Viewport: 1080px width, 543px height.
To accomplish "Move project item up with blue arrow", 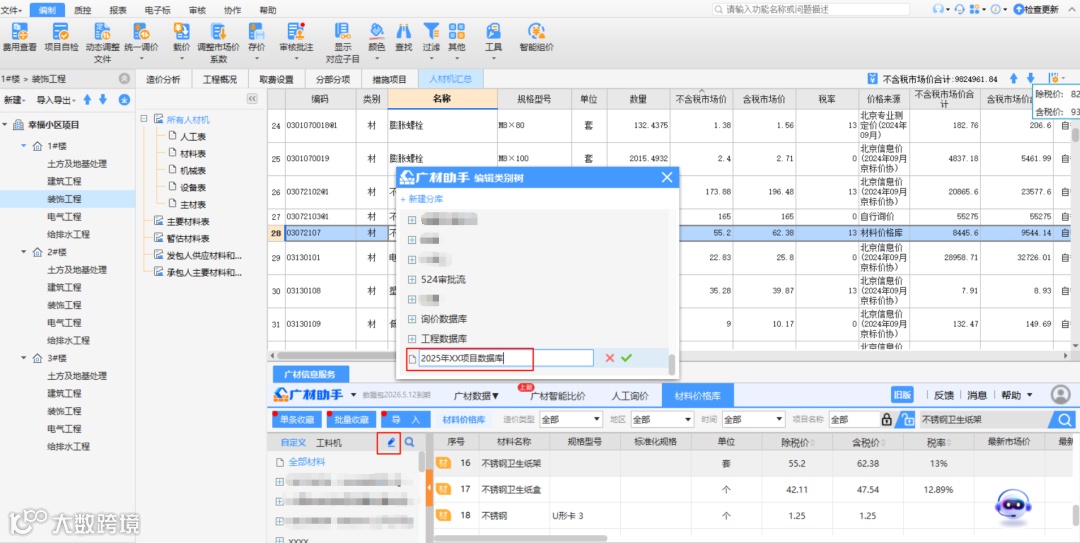I will pos(87,100).
